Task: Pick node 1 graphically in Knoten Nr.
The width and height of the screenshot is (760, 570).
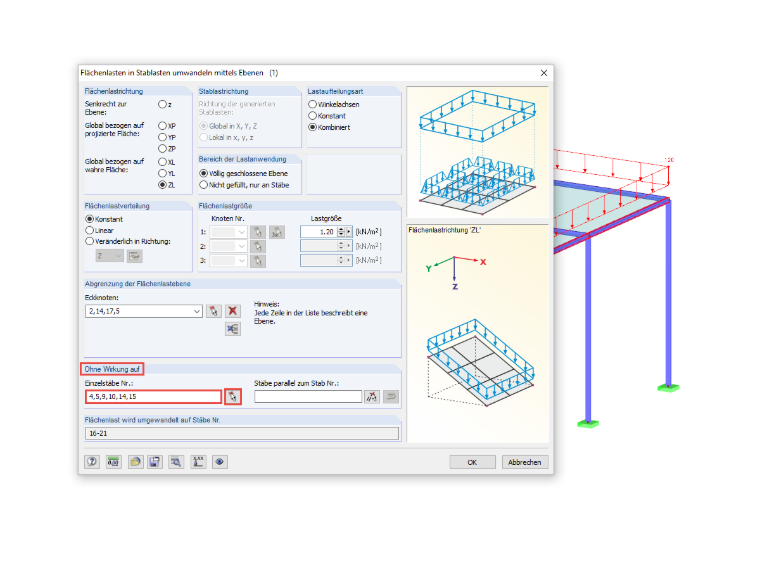Action: tap(258, 232)
